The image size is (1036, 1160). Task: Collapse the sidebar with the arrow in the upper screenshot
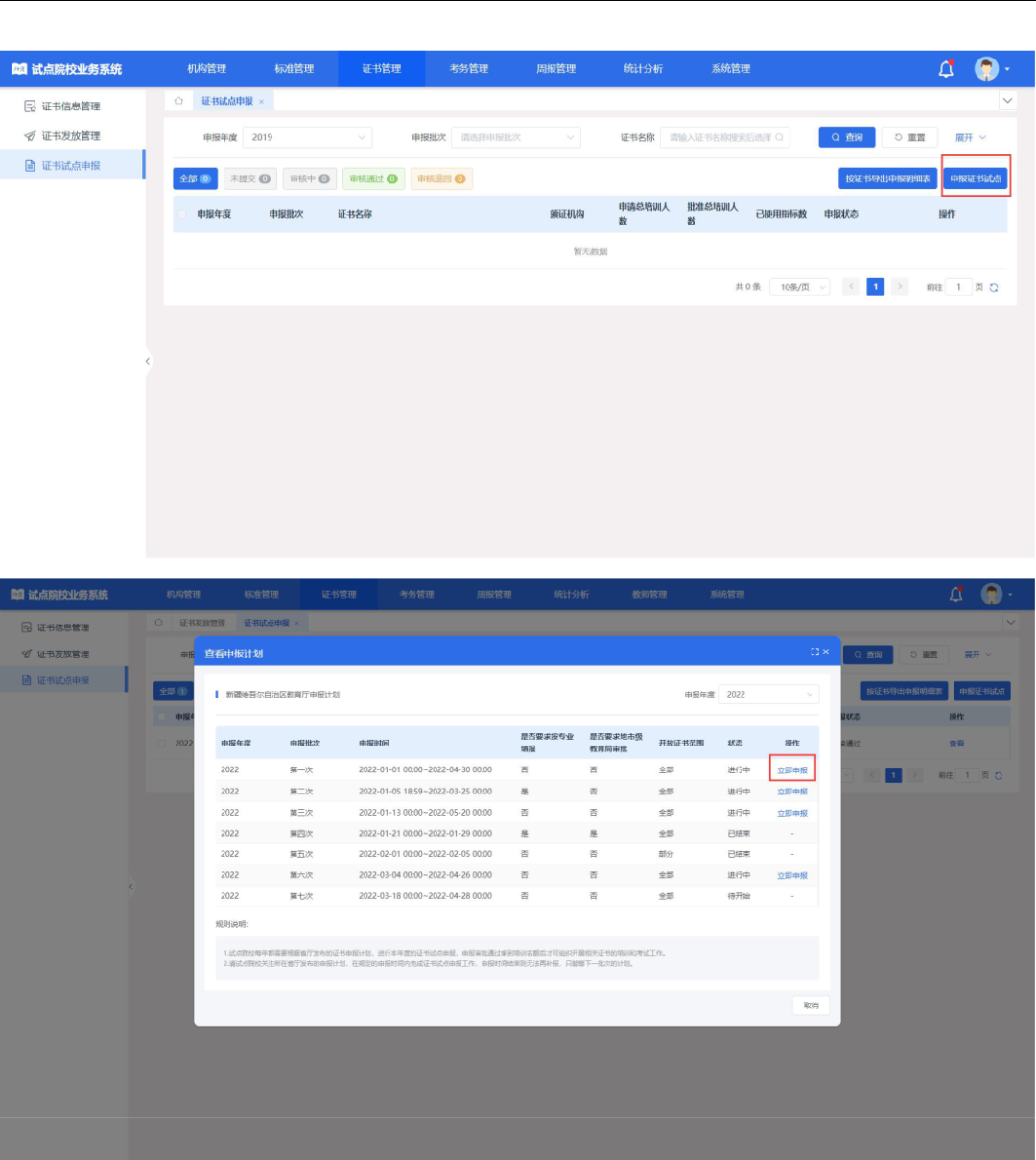click(147, 361)
